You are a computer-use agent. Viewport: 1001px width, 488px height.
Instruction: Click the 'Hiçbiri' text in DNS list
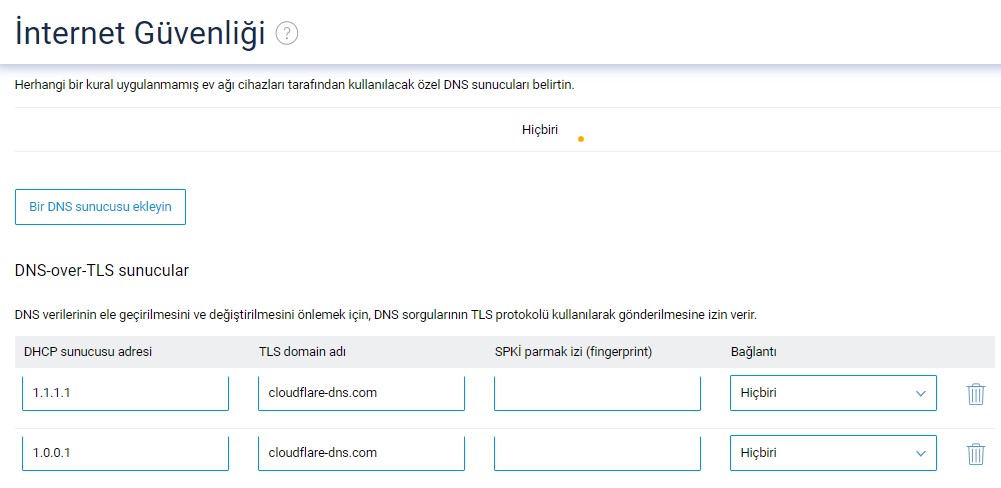[x=540, y=130]
